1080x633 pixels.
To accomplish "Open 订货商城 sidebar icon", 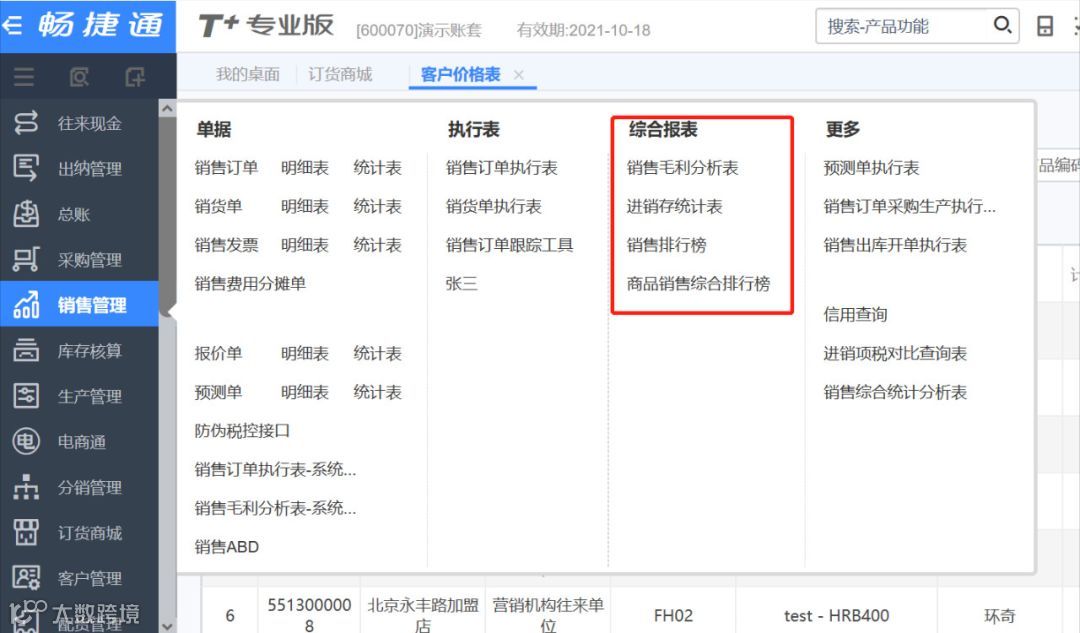I will tap(26, 532).
